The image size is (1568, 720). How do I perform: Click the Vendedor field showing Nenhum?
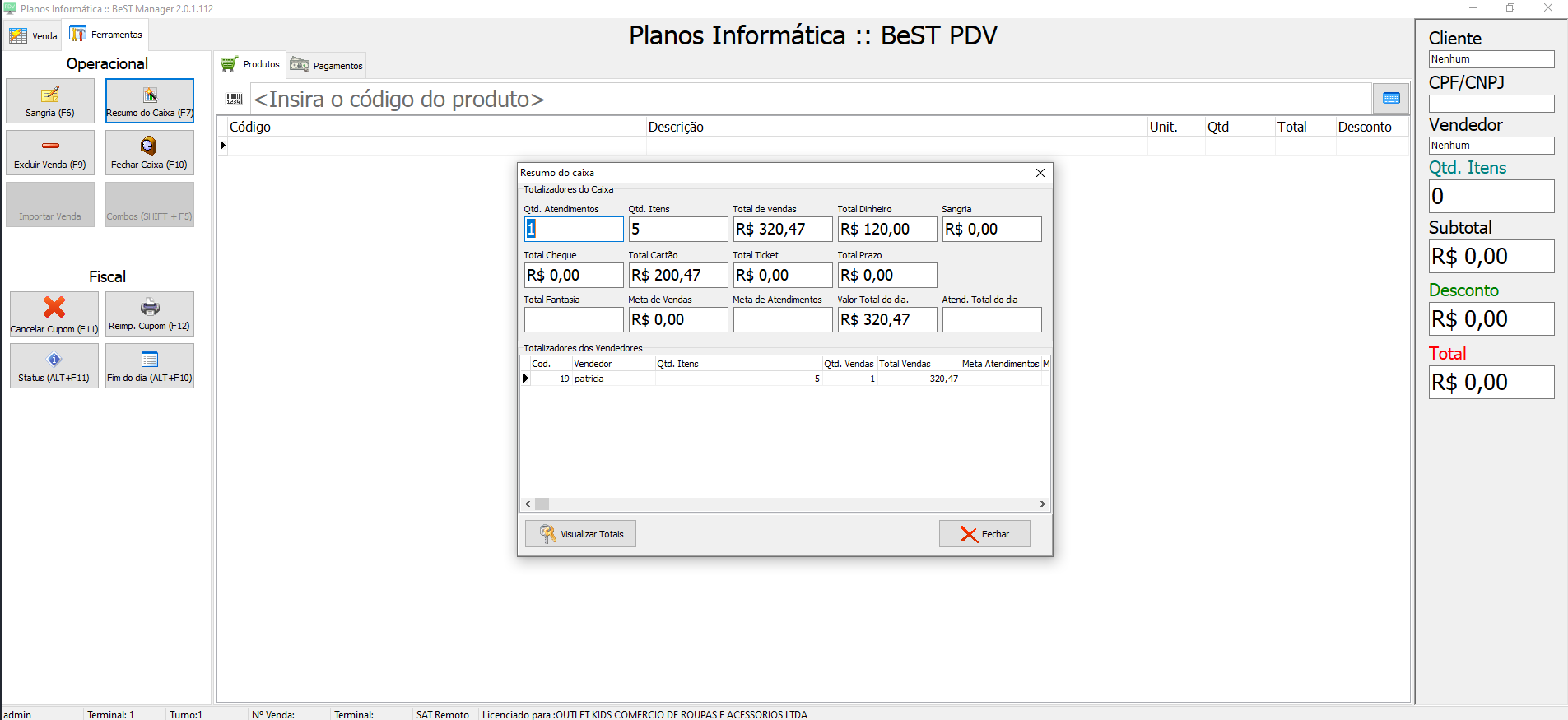[1491, 146]
